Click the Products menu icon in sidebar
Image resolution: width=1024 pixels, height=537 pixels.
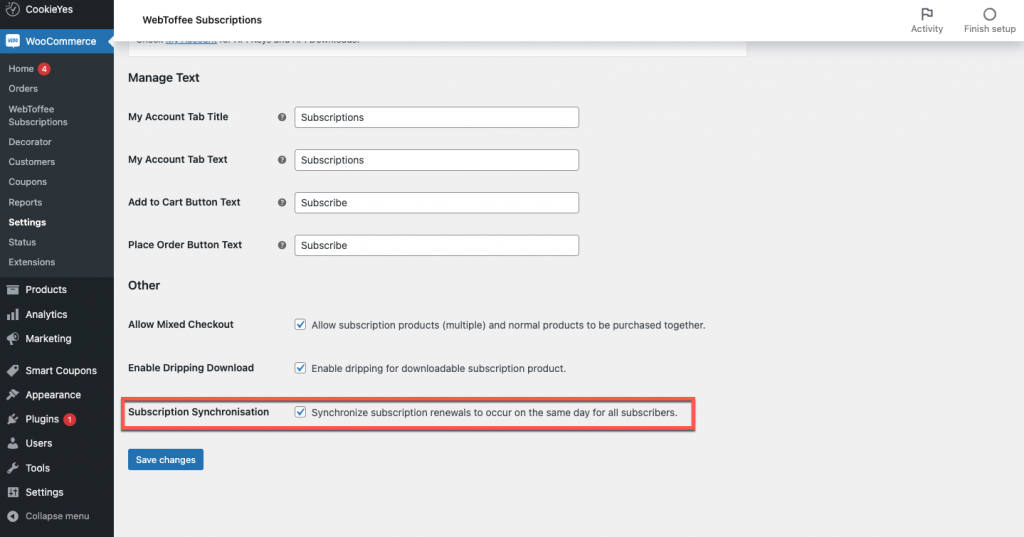12,289
